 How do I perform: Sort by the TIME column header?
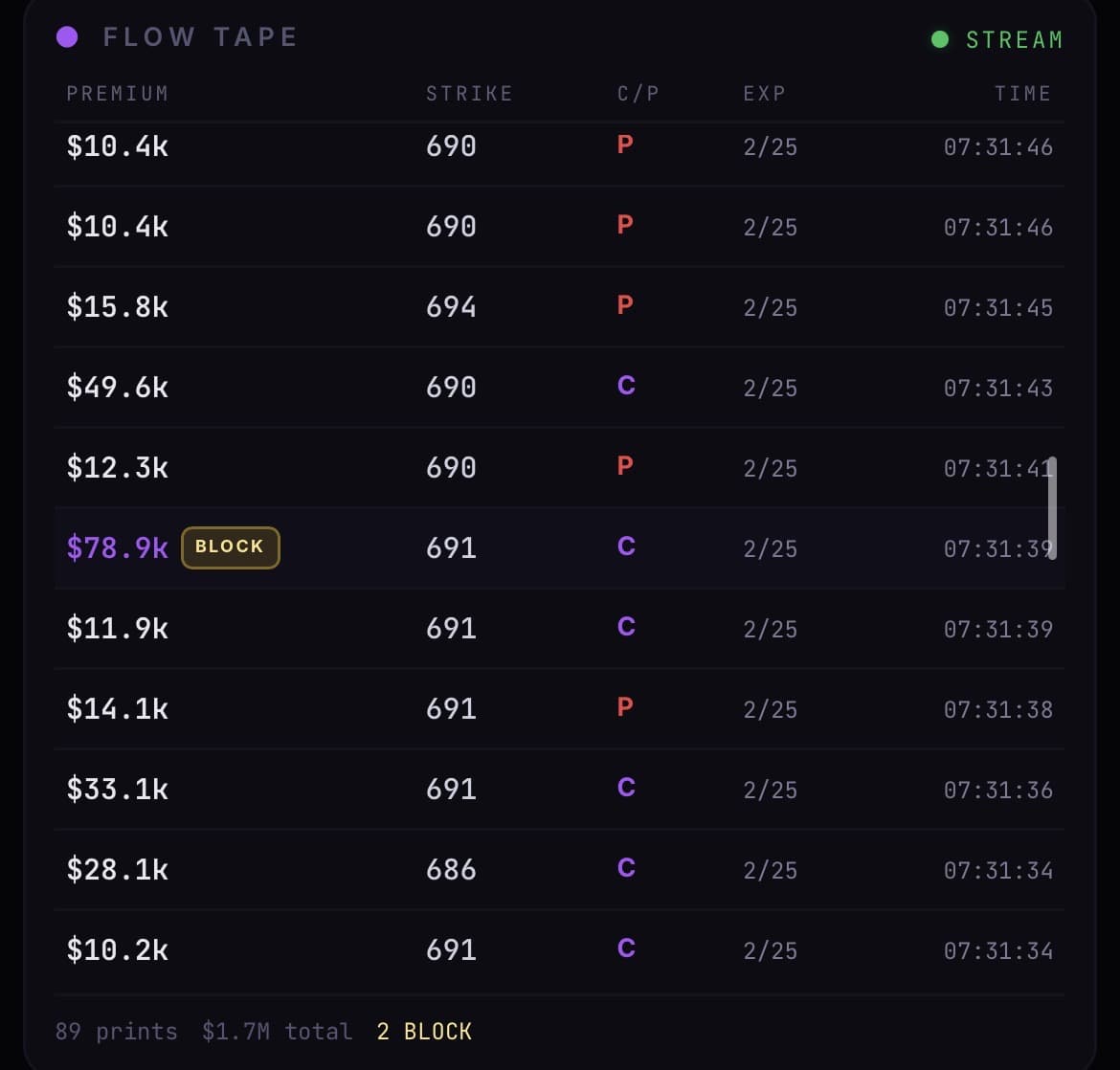click(1022, 94)
